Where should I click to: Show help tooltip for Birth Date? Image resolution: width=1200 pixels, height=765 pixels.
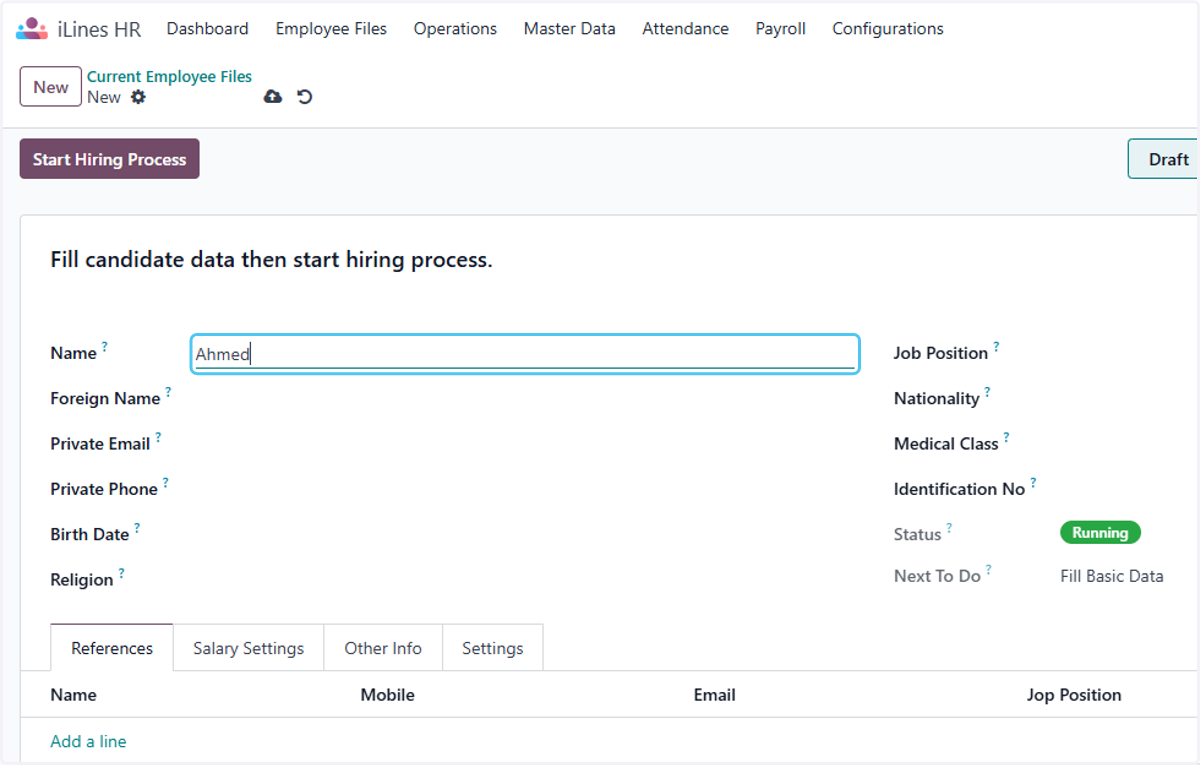point(137,527)
